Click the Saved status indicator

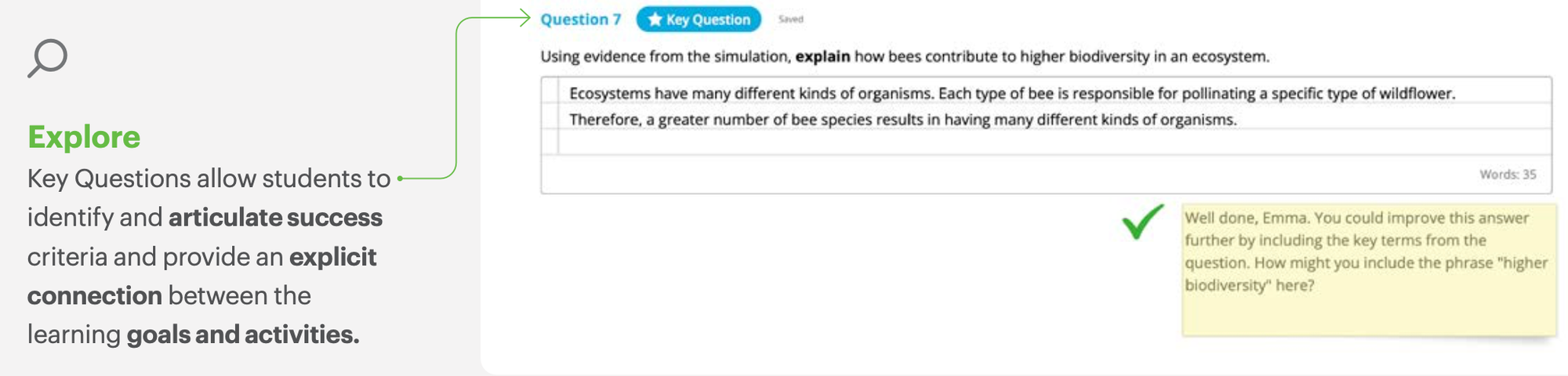coord(790,20)
